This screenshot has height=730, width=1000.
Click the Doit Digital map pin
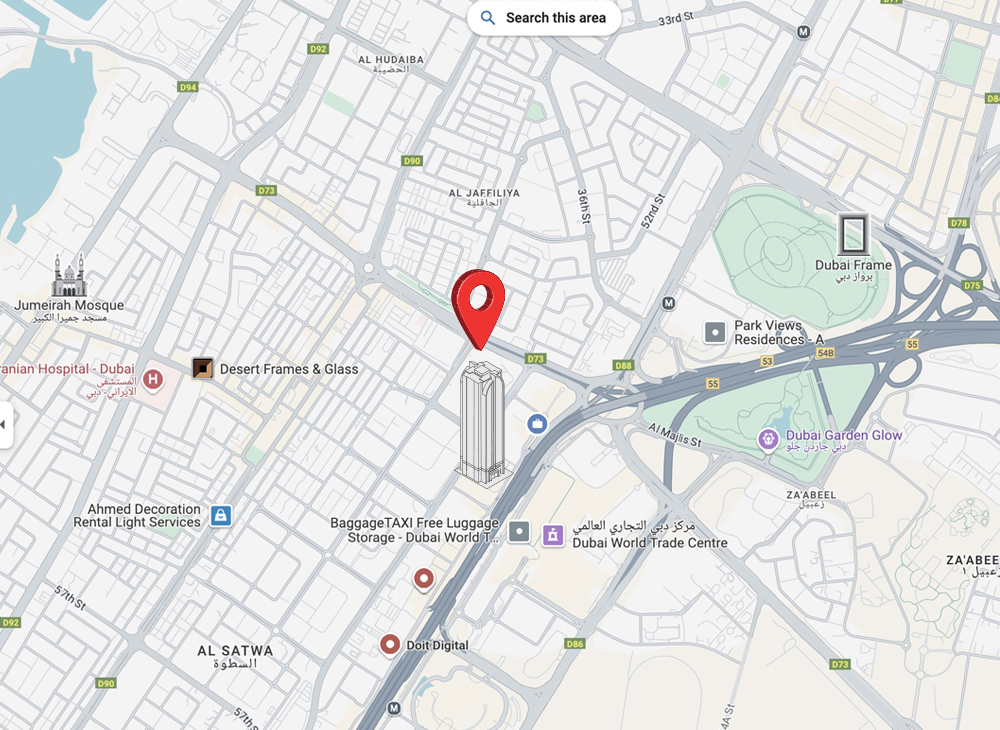390,645
